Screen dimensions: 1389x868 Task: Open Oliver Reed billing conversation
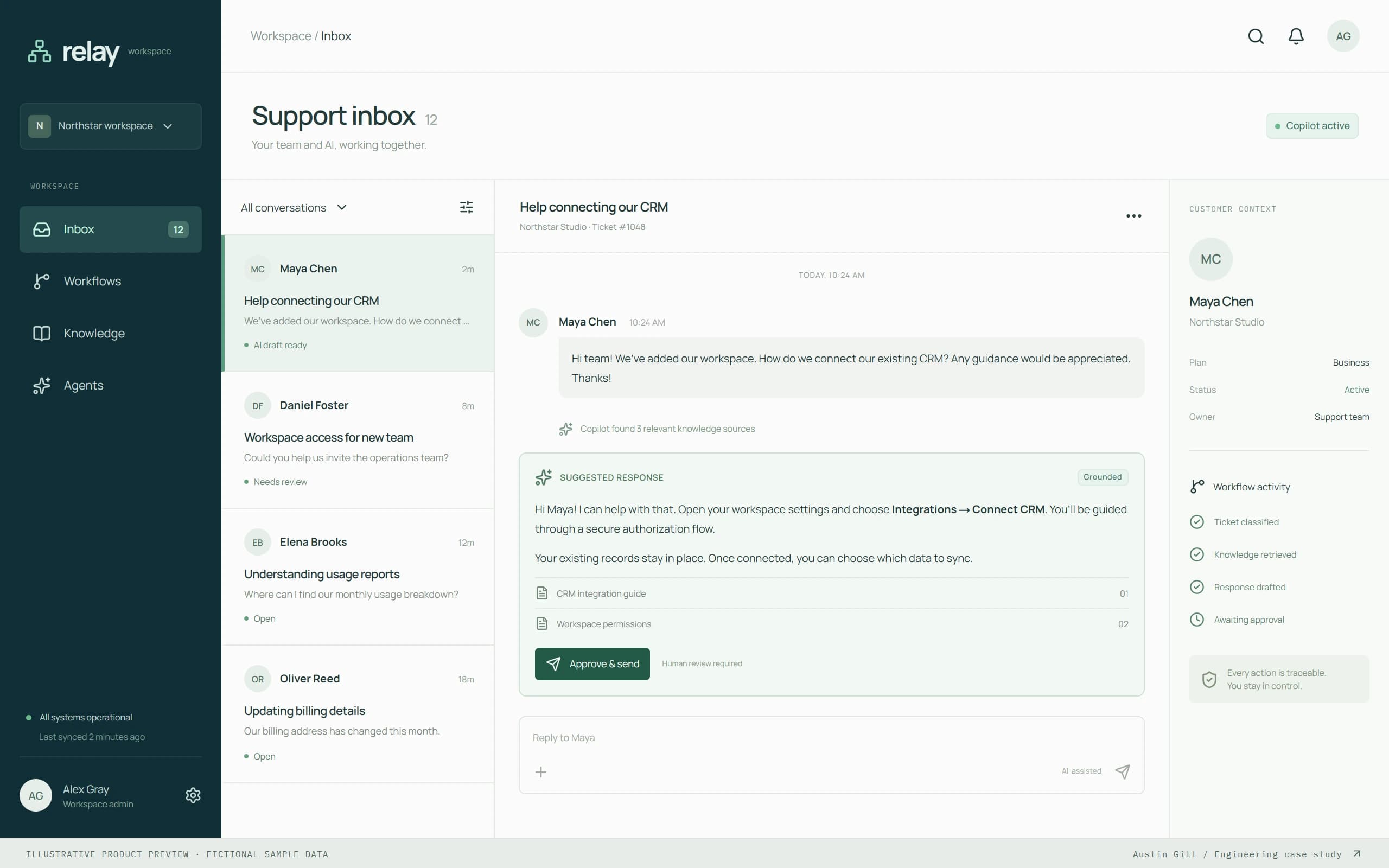click(x=358, y=714)
